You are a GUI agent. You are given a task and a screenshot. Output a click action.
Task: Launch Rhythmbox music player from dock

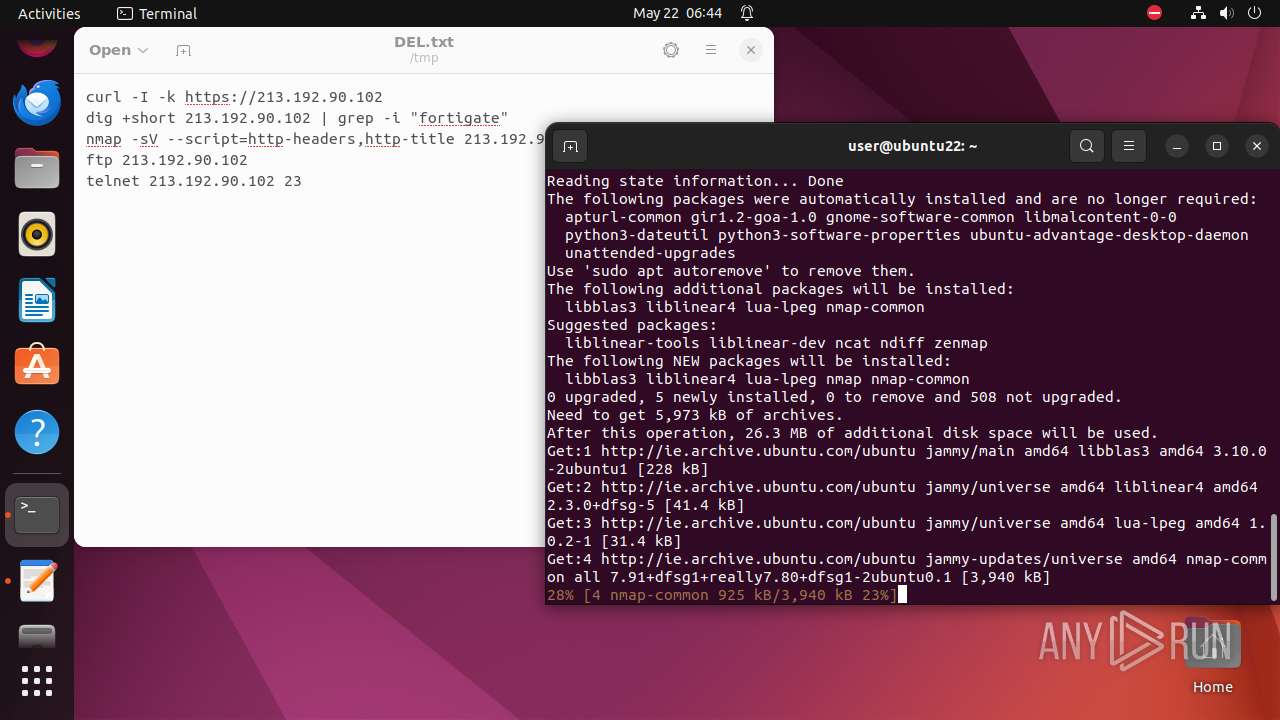pos(37,235)
